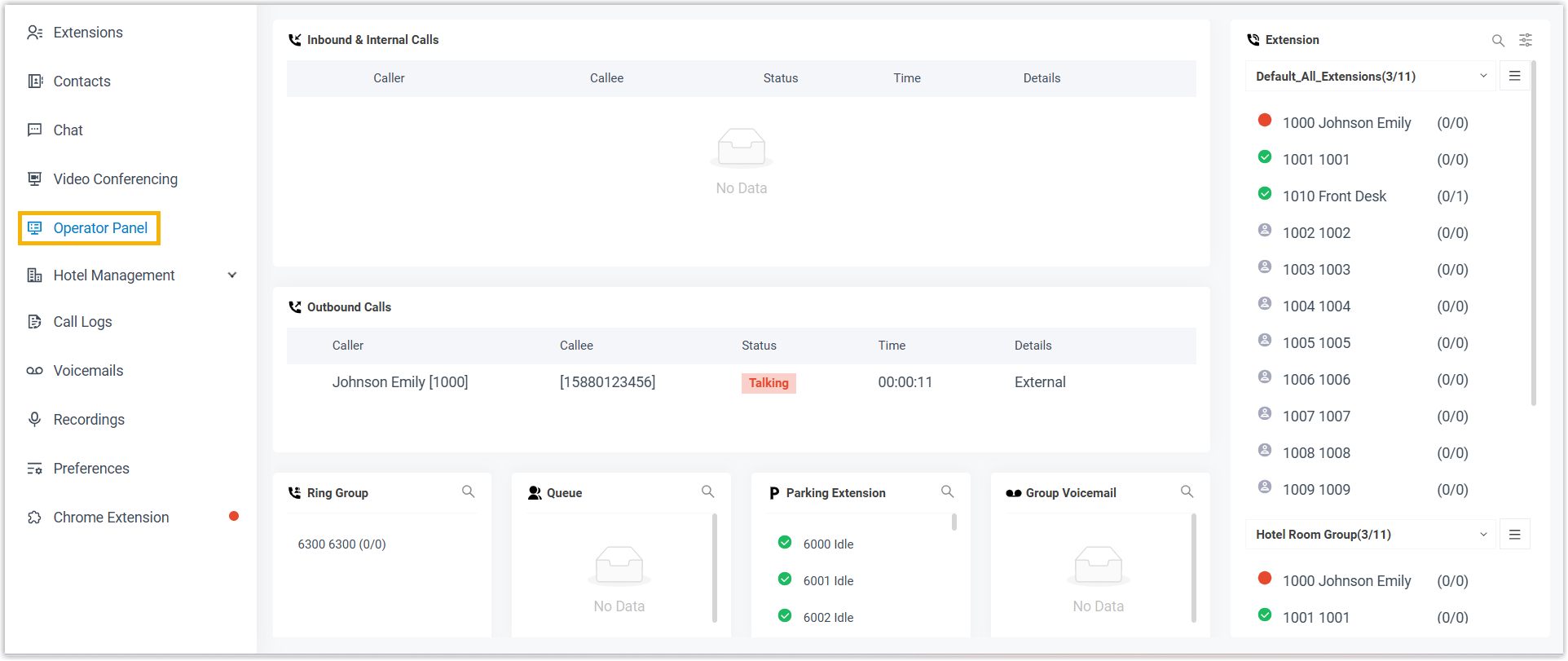Expand the Hotel Room Group dropdown
The height and width of the screenshot is (661, 1568).
(x=1483, y=535)
